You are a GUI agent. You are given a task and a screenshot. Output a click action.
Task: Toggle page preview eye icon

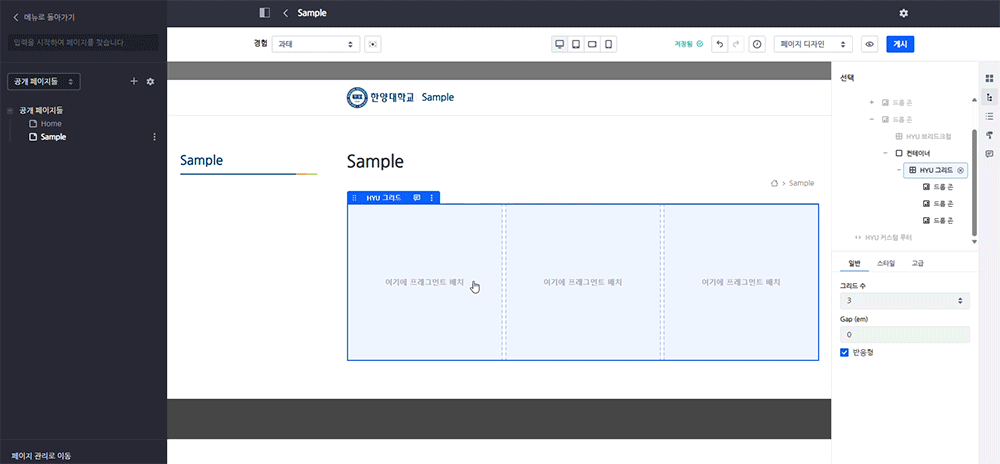tap(869, 44)
